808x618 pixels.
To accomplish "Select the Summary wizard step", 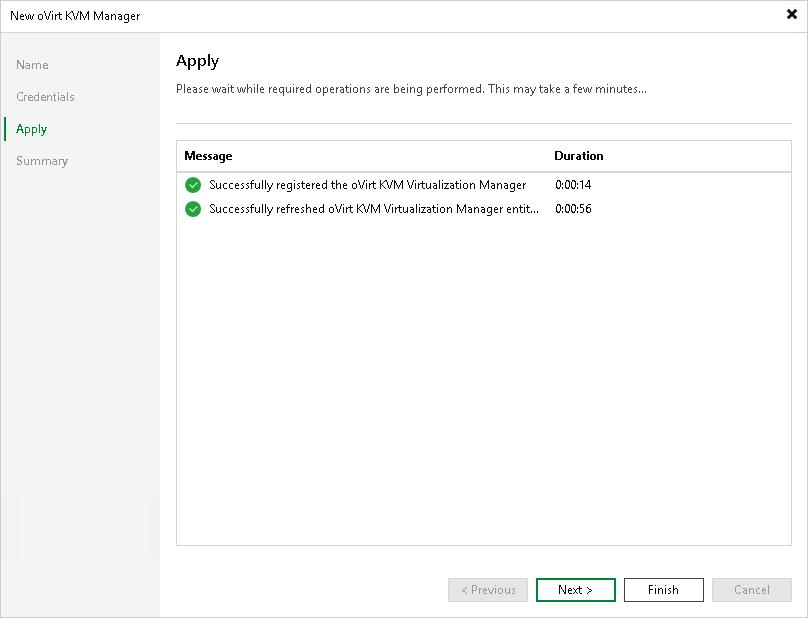I will tap(42, 161).
